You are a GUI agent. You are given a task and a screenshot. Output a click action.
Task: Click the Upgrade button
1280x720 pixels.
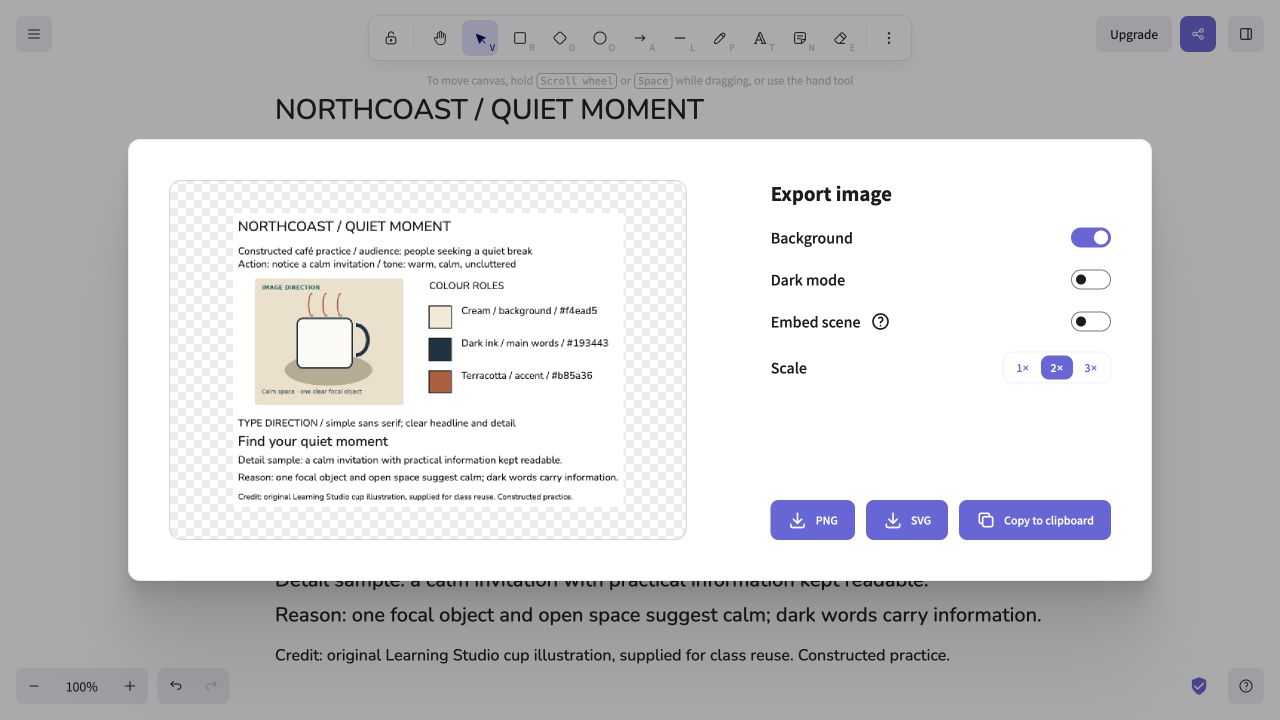(1134, 34)
